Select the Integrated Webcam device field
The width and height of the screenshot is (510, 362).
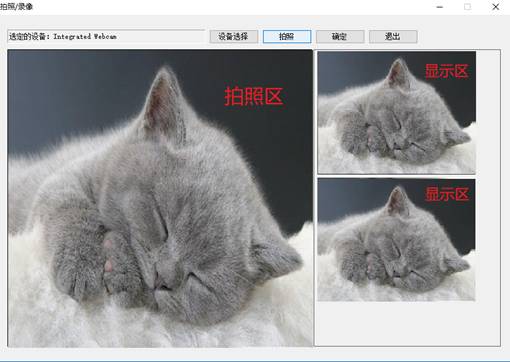tap(106, 36)
